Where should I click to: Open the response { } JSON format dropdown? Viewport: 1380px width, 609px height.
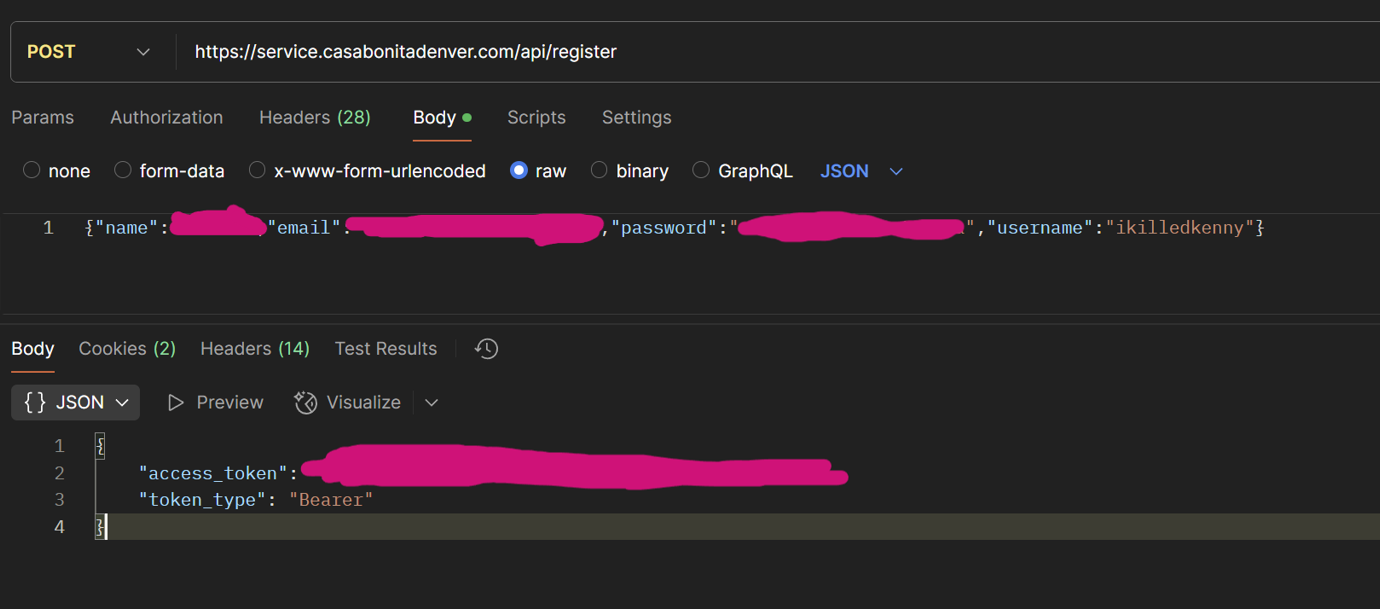click(76, 402)
